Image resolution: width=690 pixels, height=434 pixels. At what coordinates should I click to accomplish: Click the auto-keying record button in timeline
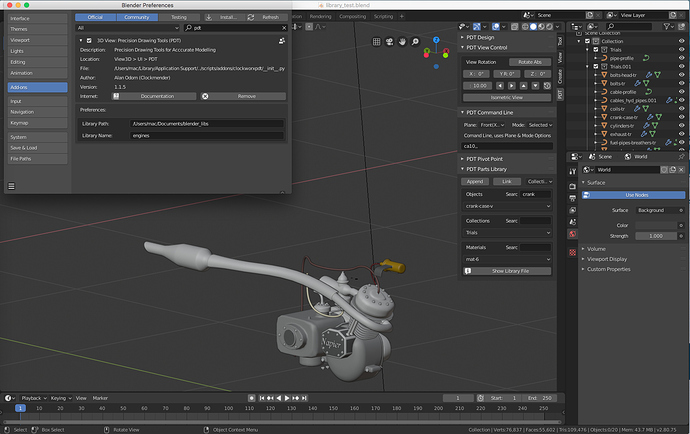click(x=251, y=398)
